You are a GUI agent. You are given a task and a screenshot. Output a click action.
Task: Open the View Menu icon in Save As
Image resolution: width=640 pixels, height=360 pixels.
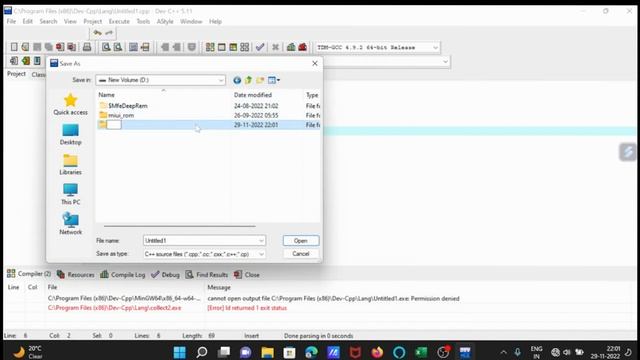pyautogui.click(x=273, y=80)
